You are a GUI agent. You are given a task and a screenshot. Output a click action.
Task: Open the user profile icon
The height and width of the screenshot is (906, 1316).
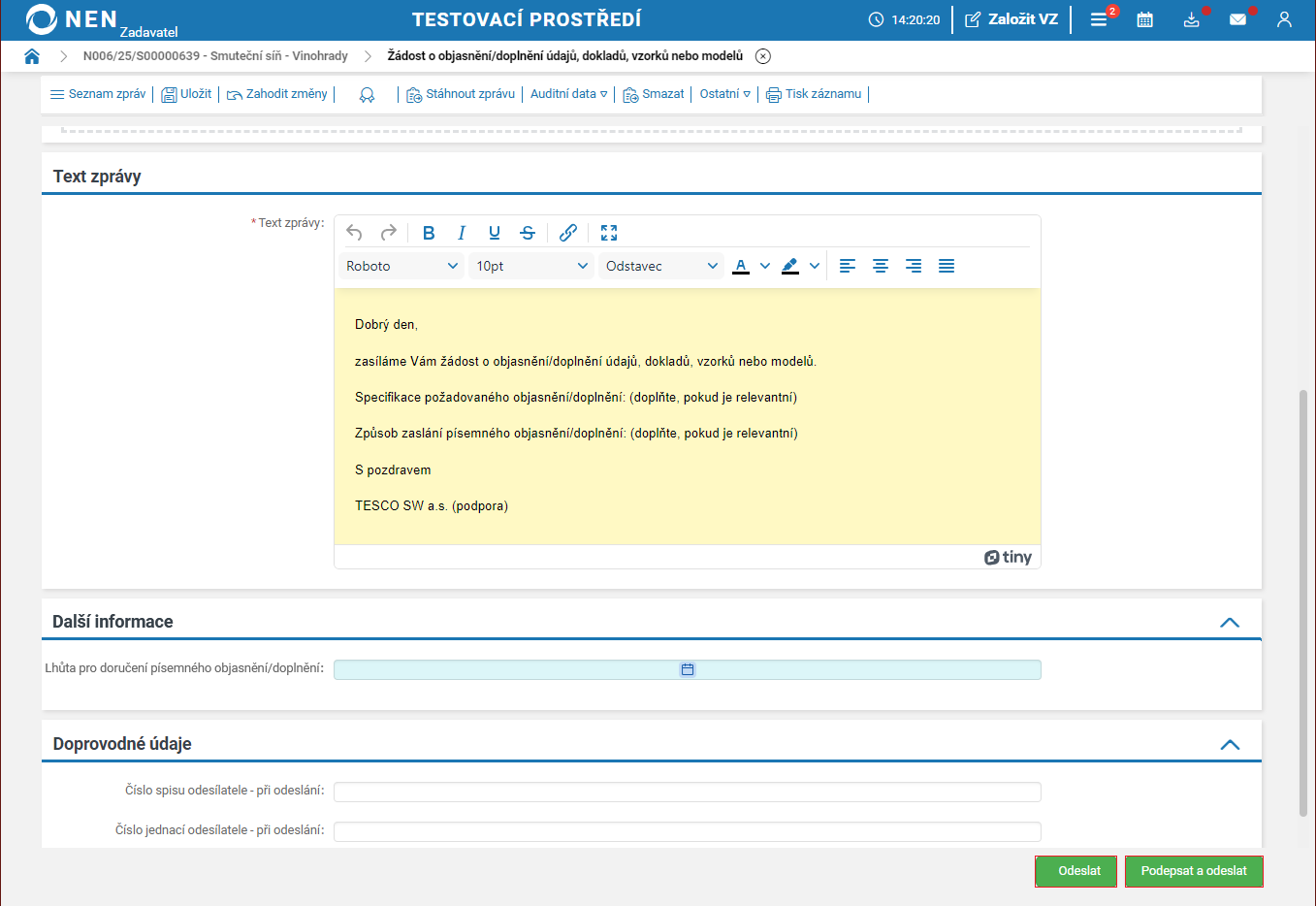(1284, 19)
